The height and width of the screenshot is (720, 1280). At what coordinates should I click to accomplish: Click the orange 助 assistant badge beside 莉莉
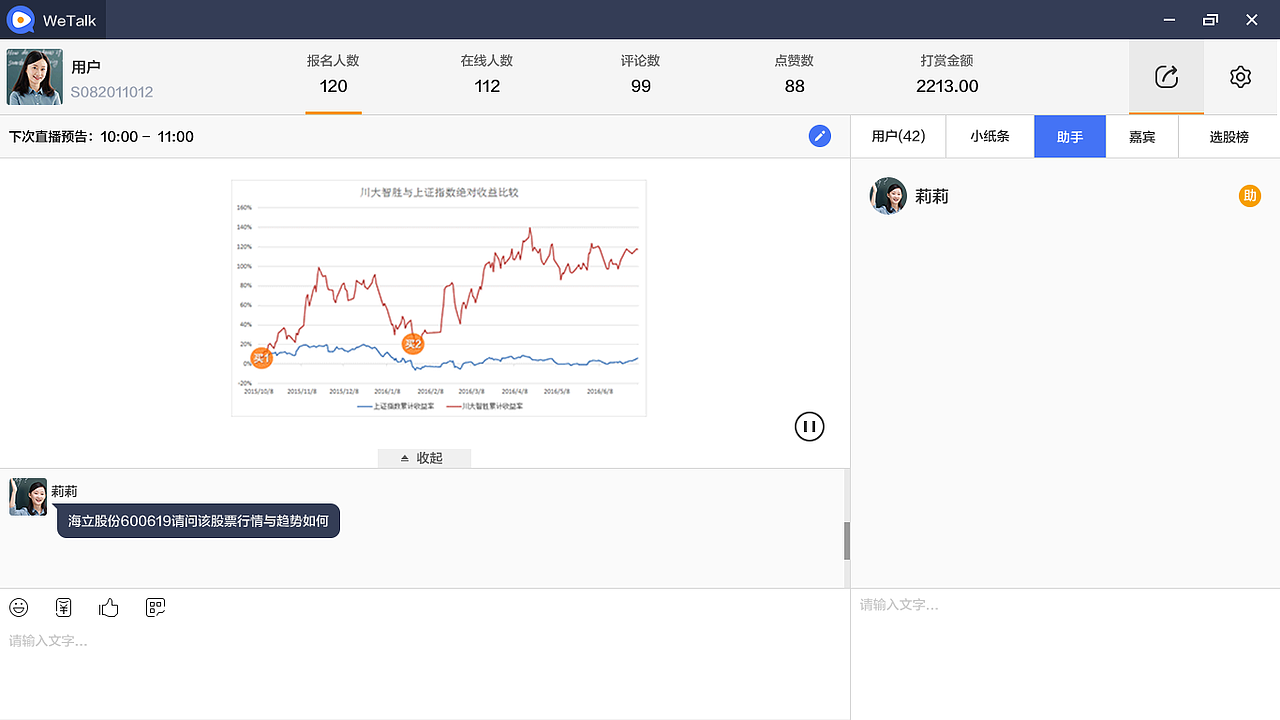click(x=1249, y=196)
